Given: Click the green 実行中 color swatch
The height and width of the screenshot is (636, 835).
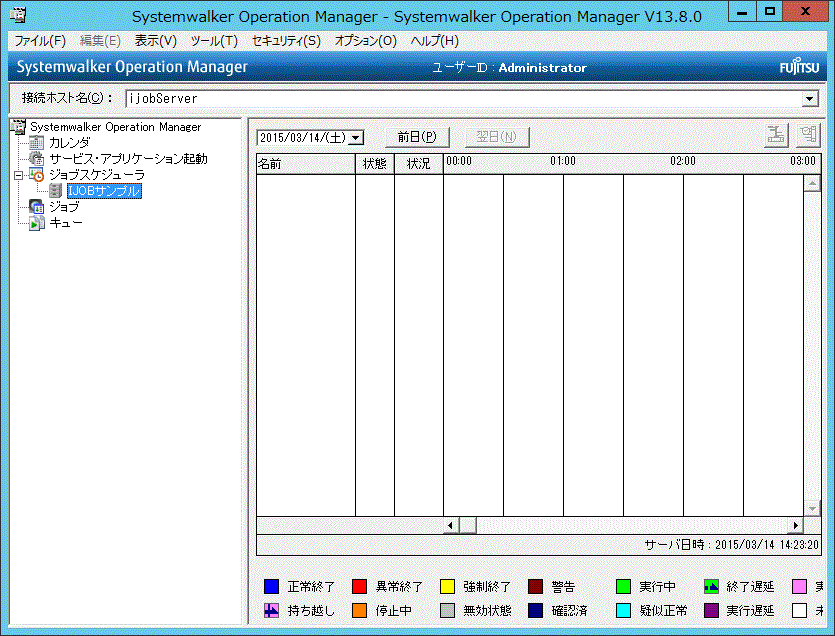Looking at the screenshot, I should pos(623,586).
